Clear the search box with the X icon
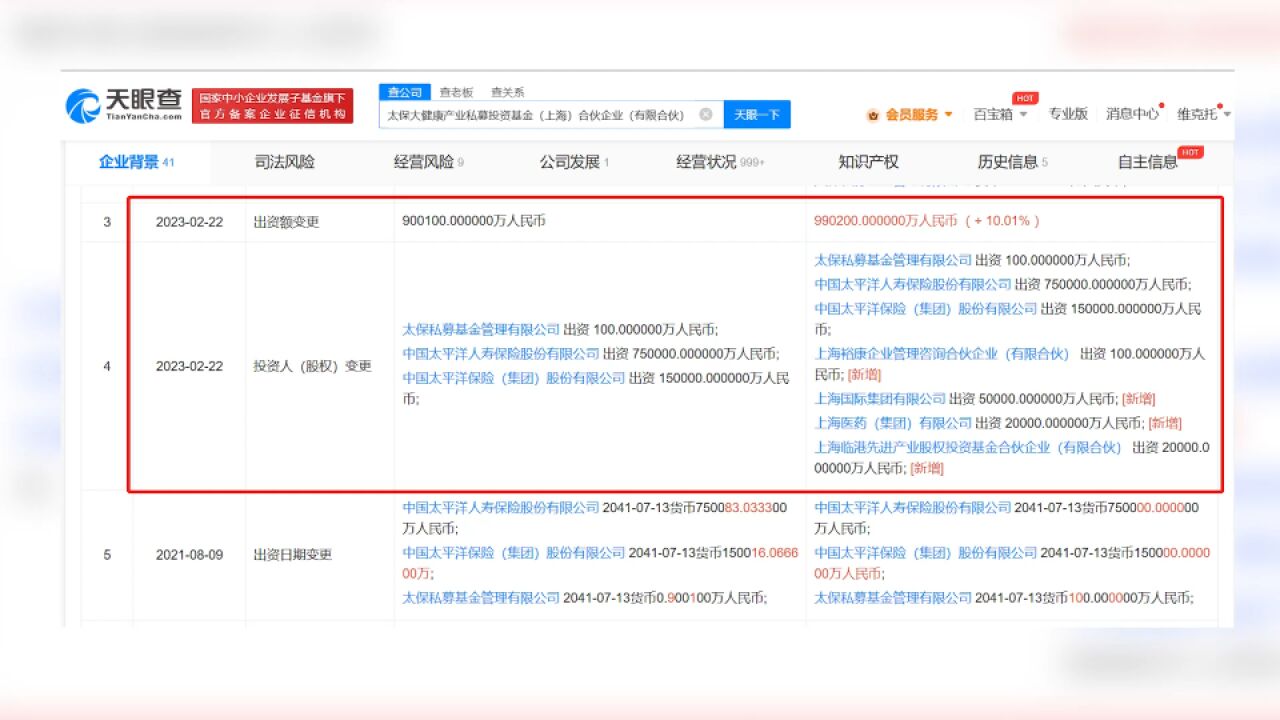The width and height of the screenshot is (1280, 720). pos(705,114)
